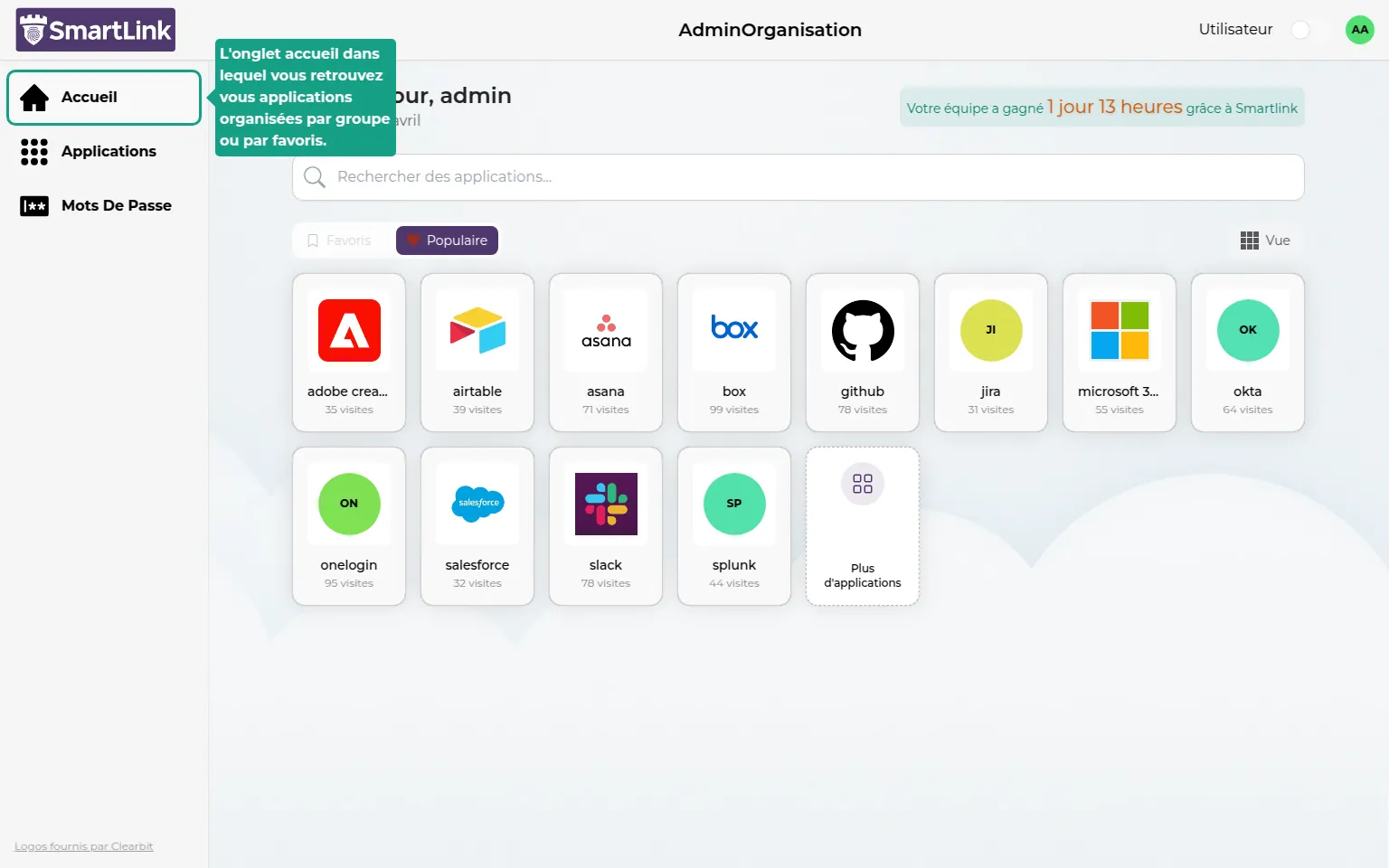
Task: Click the "71 visites" text under asana
Action: point(606,410)
